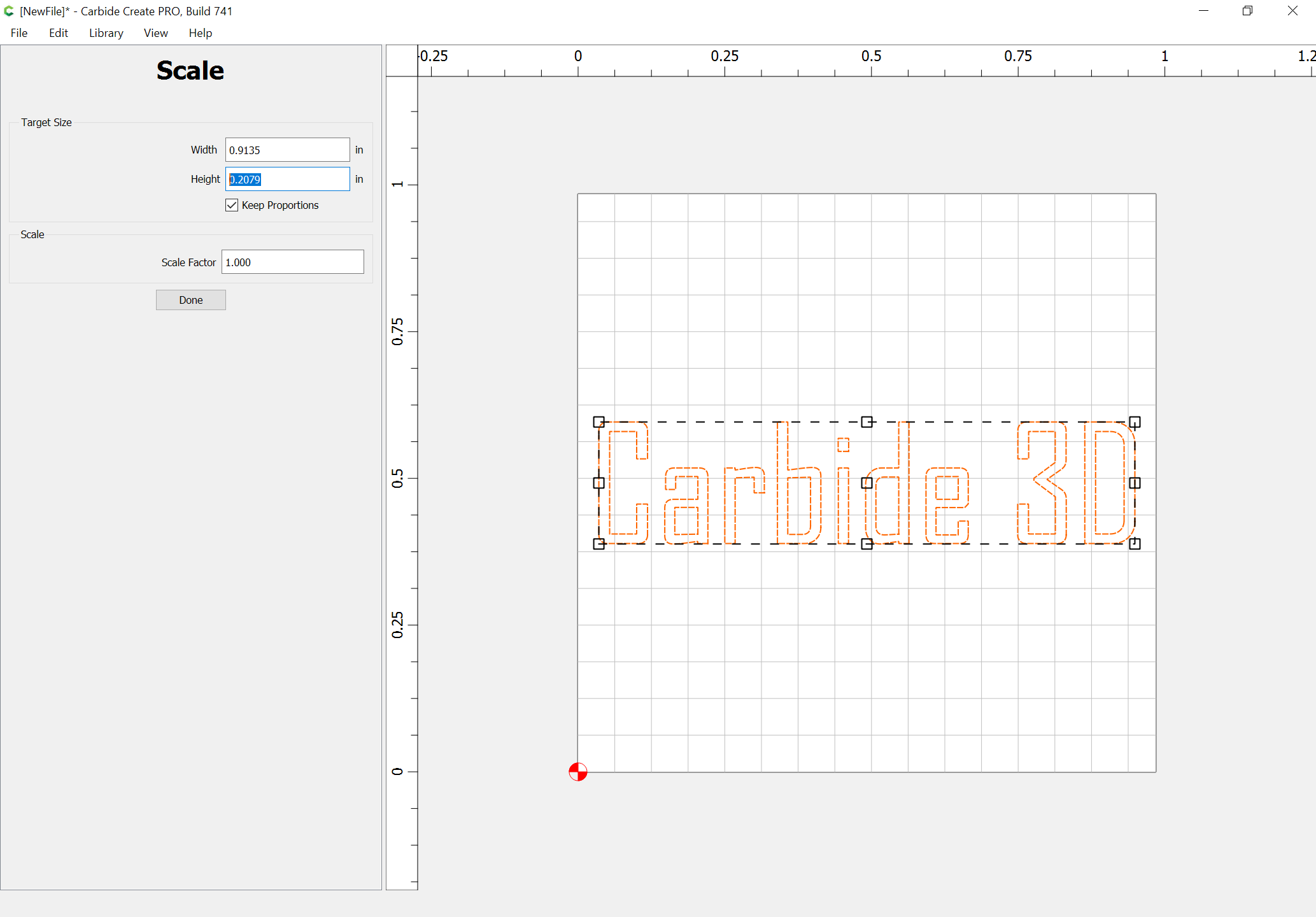Open the View menu
Viewport: 1316px width, 917px height.
point(156,33)
